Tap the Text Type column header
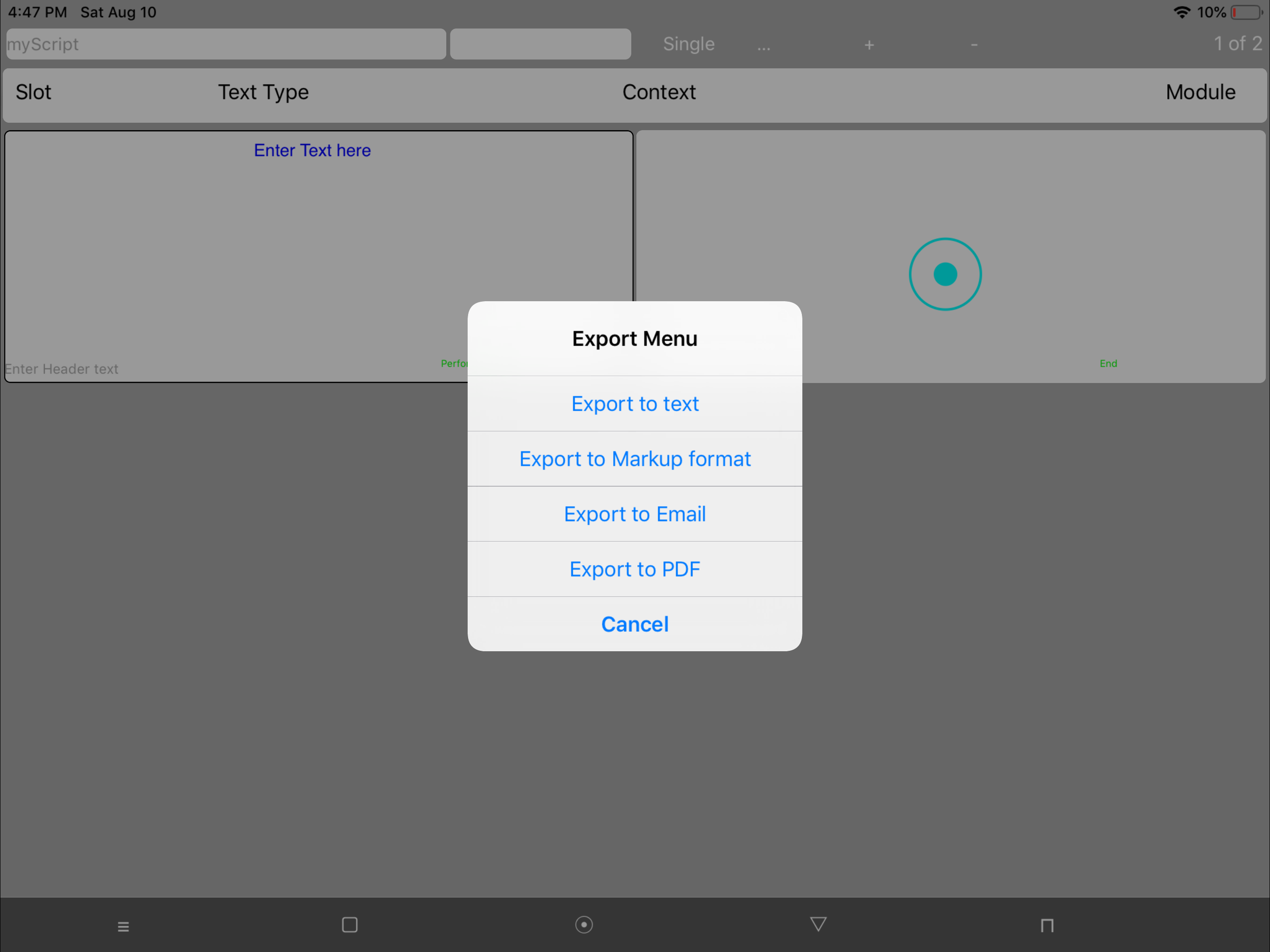 264,92
